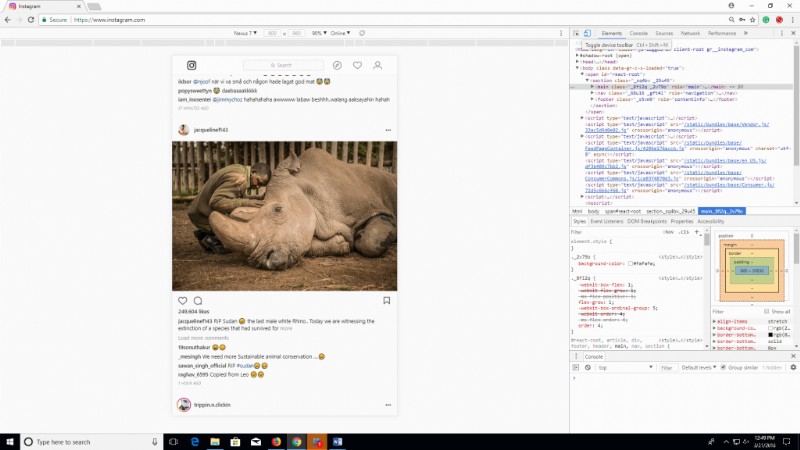Show more DevTools tabs chevron

click(746, 33)
